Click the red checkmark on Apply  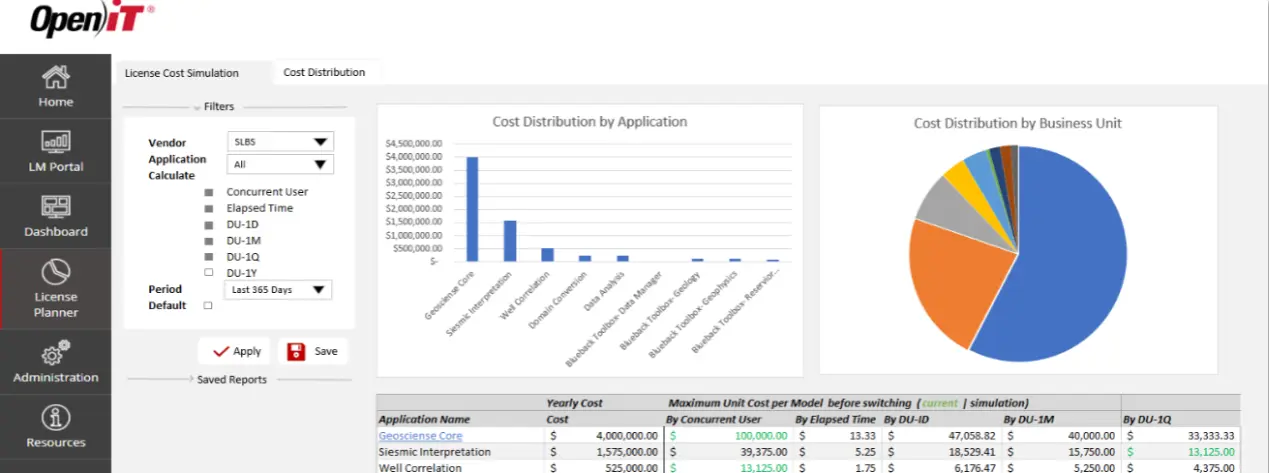(221, 351)
